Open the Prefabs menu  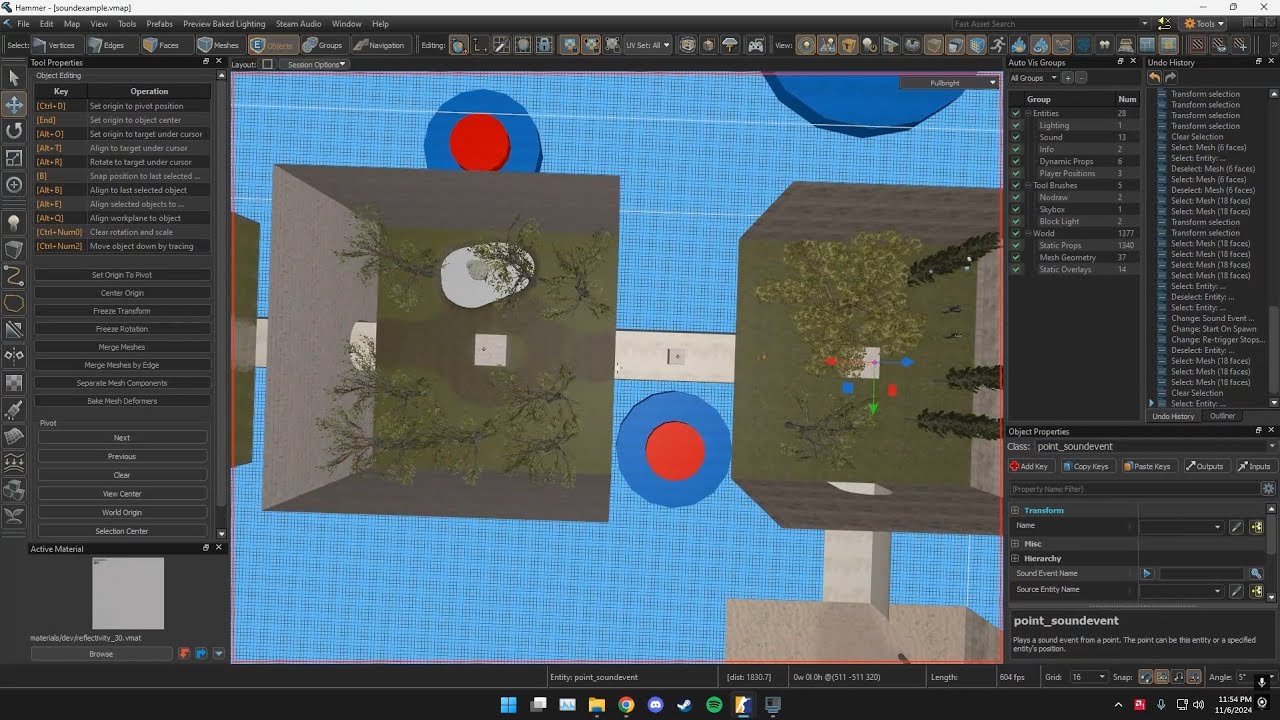point(160,24)
